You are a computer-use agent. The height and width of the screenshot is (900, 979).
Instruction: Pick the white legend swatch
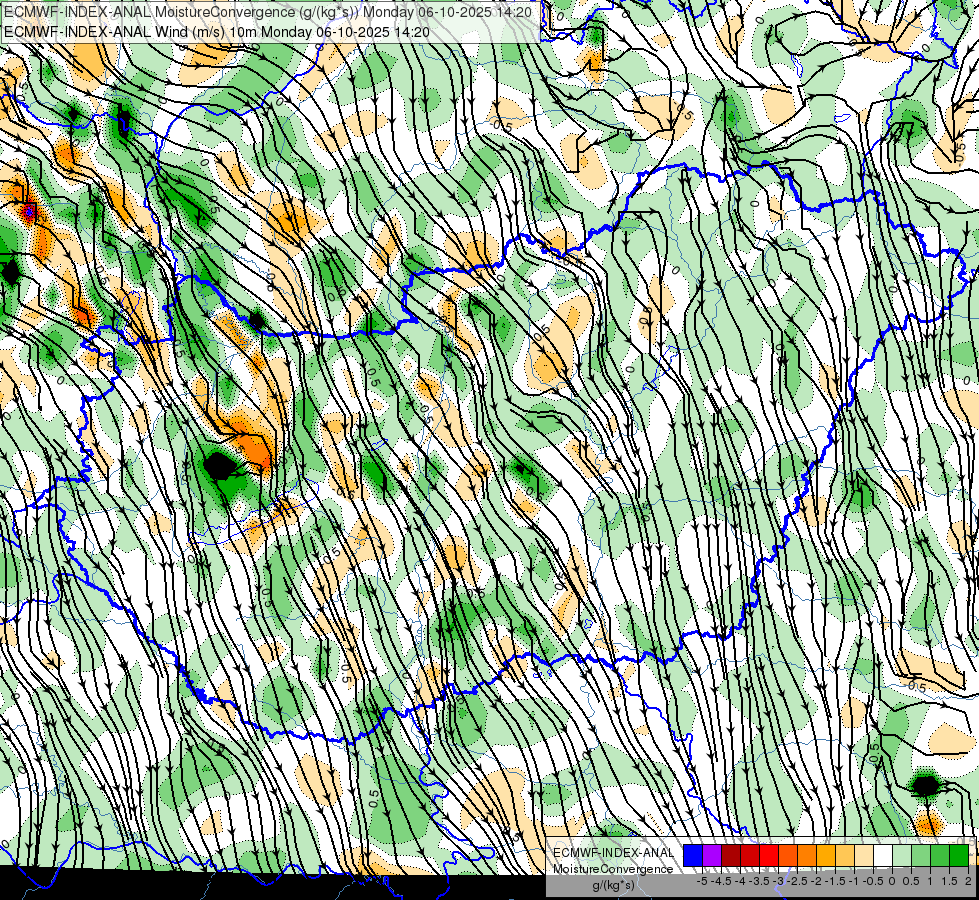point(883,856)
